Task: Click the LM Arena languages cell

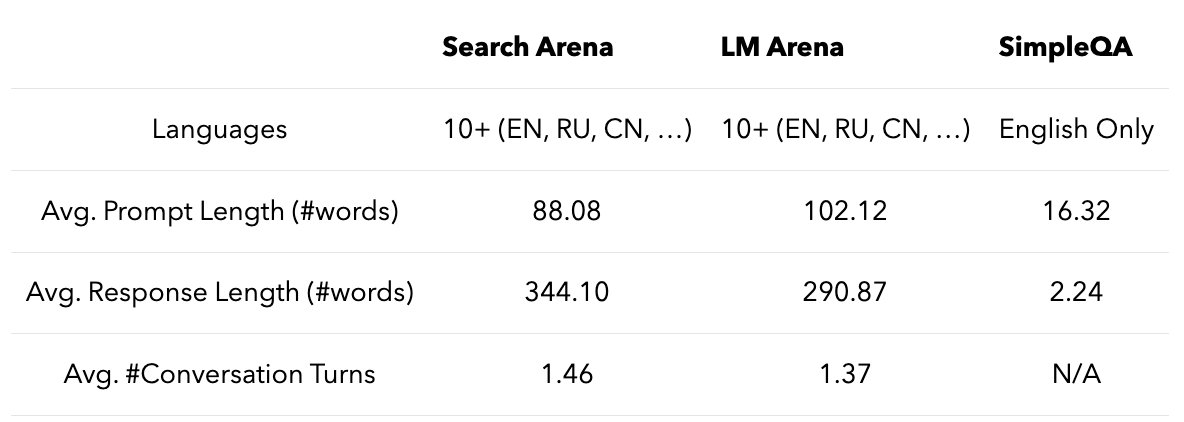Action: (845, 129)
